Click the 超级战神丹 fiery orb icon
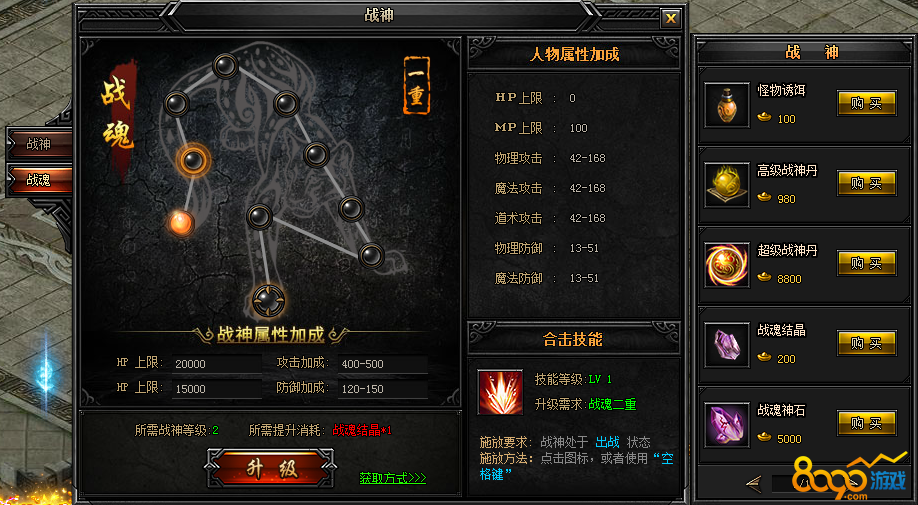 (x=727, y=265)
